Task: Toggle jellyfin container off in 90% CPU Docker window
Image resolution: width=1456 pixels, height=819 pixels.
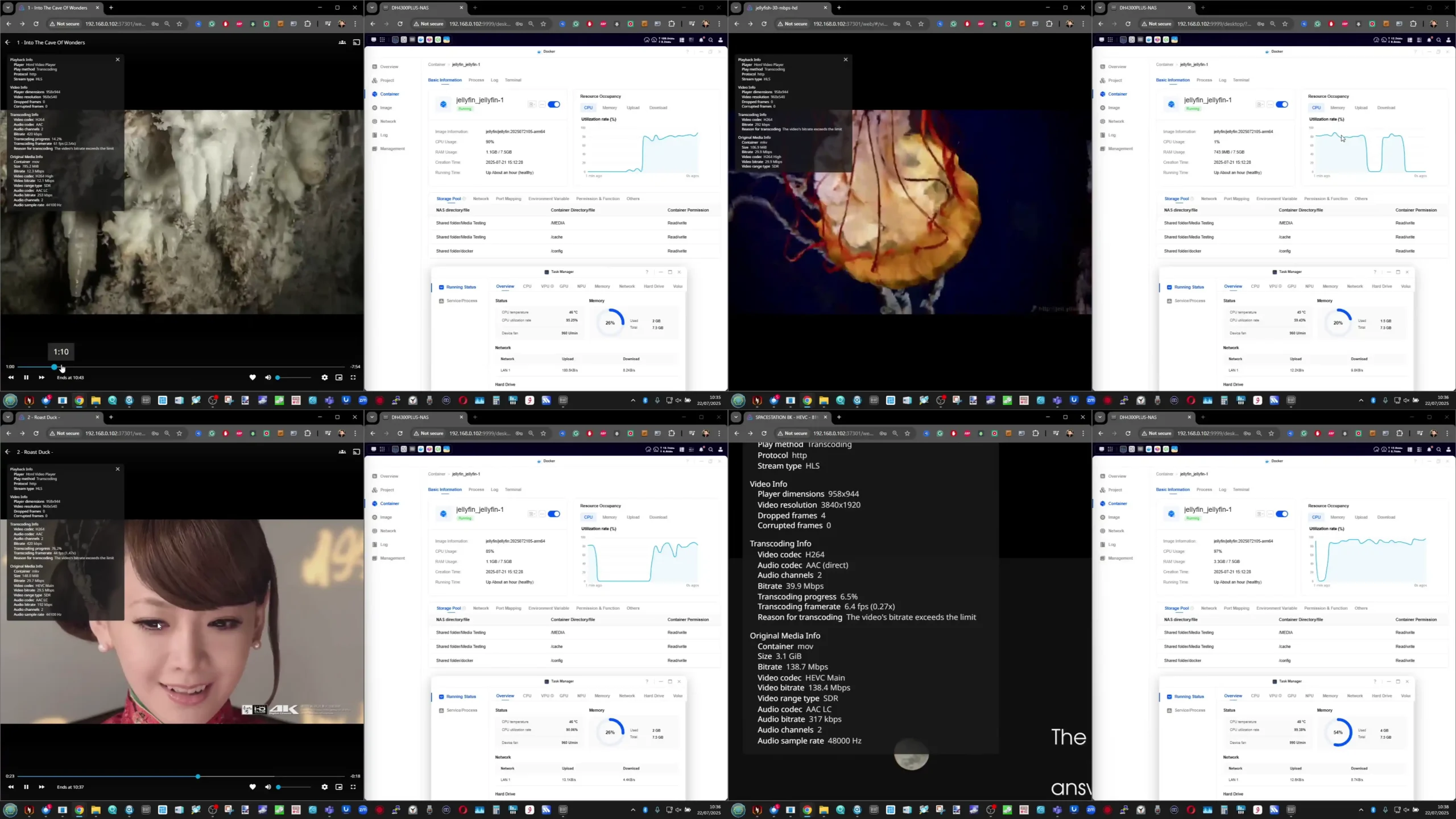Action: pyautogui.click(x=554, y=105)
